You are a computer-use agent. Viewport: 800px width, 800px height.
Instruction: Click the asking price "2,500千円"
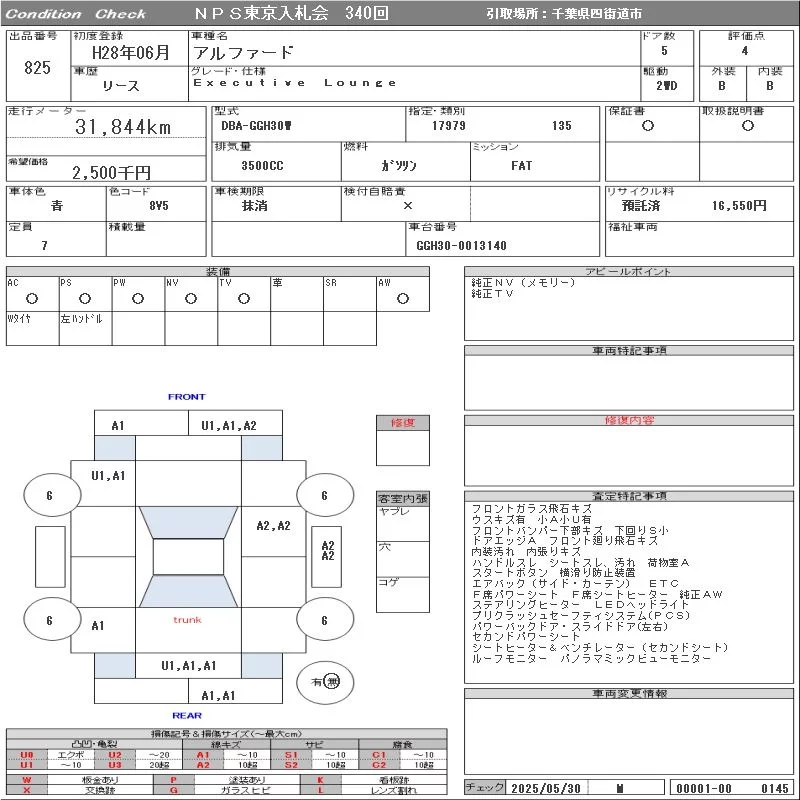pos(111,172)
